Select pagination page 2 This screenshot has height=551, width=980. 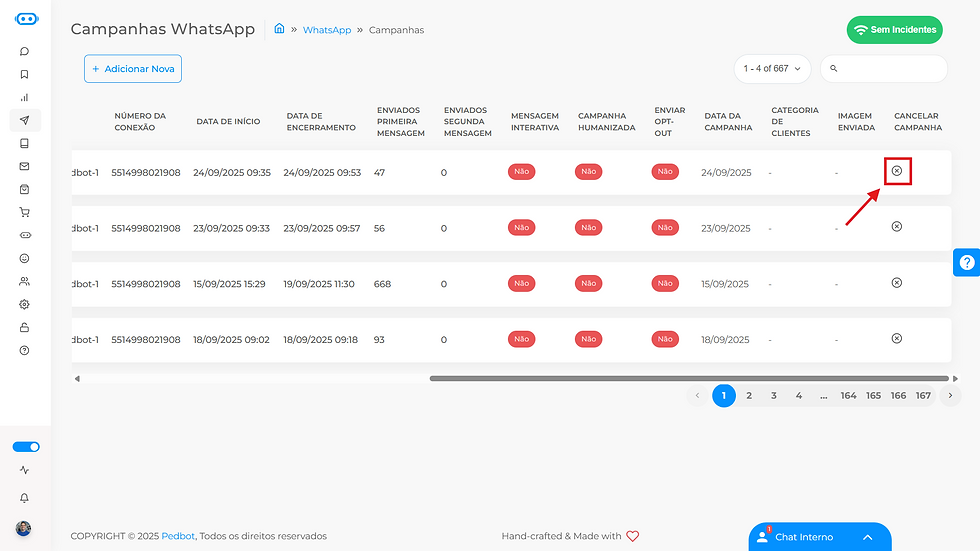[x=749, y=395]
